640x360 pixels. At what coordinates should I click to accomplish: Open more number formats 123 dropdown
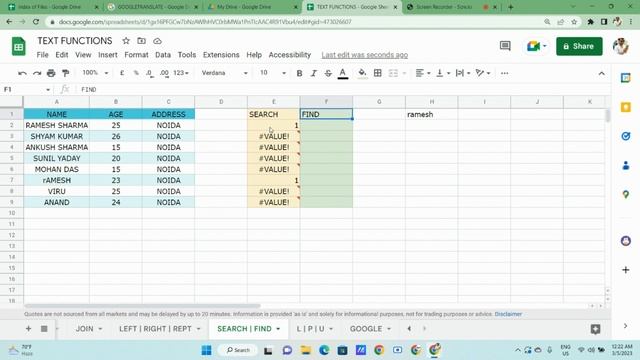181,73
